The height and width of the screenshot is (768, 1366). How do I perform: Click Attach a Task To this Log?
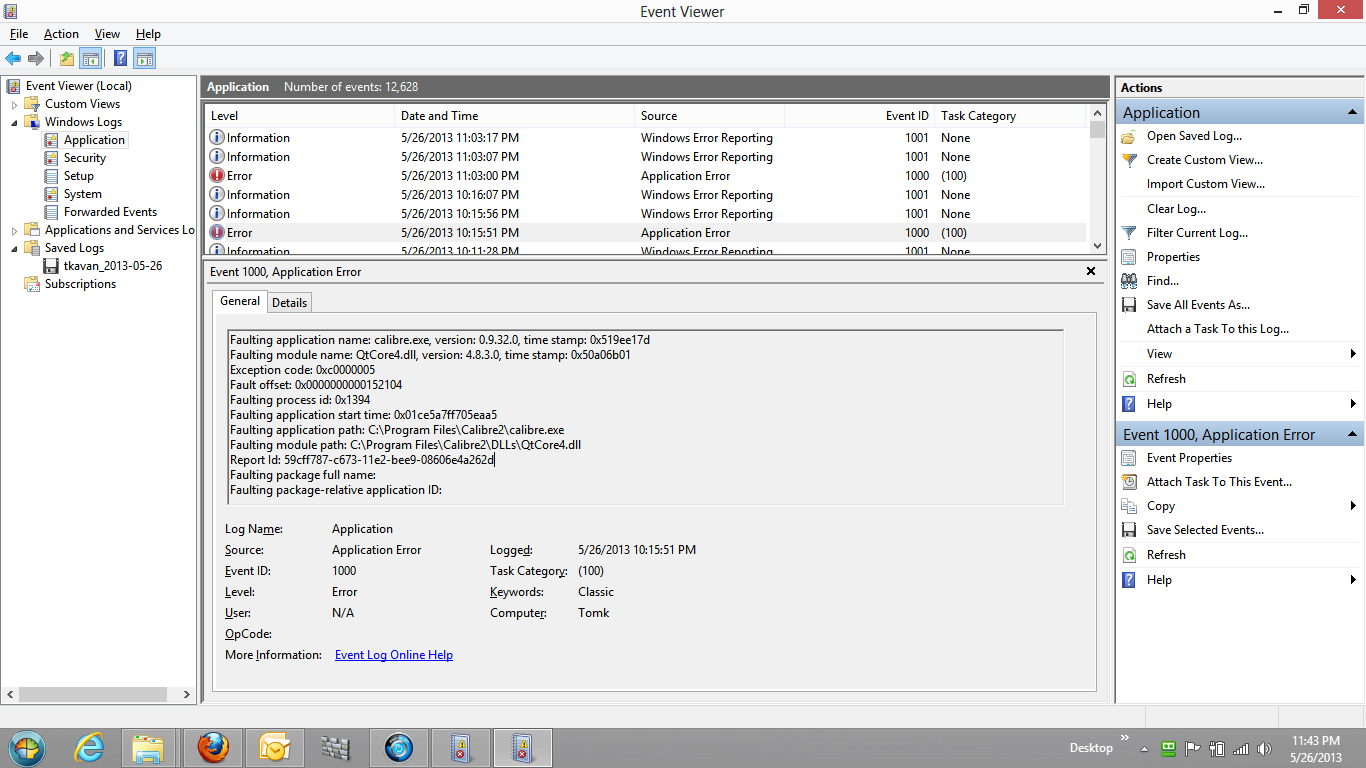point(1218,329)
